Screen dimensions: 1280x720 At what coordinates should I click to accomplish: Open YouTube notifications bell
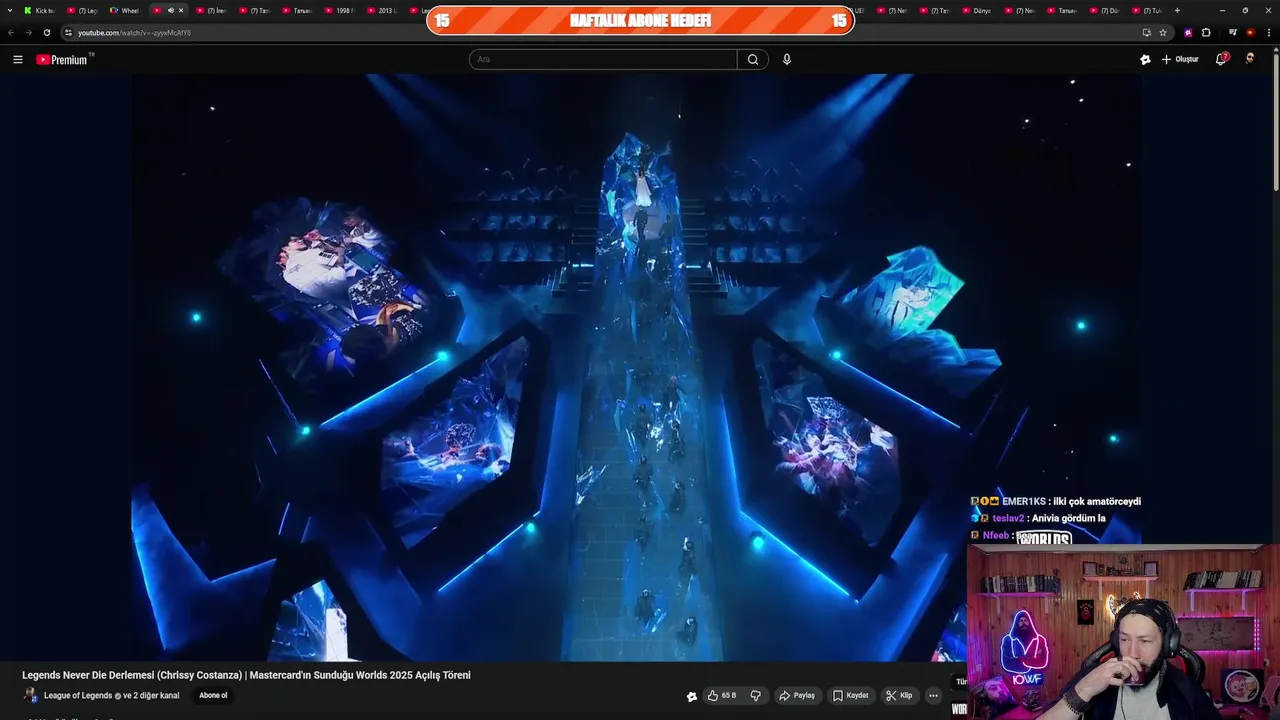click(1221, 59)
